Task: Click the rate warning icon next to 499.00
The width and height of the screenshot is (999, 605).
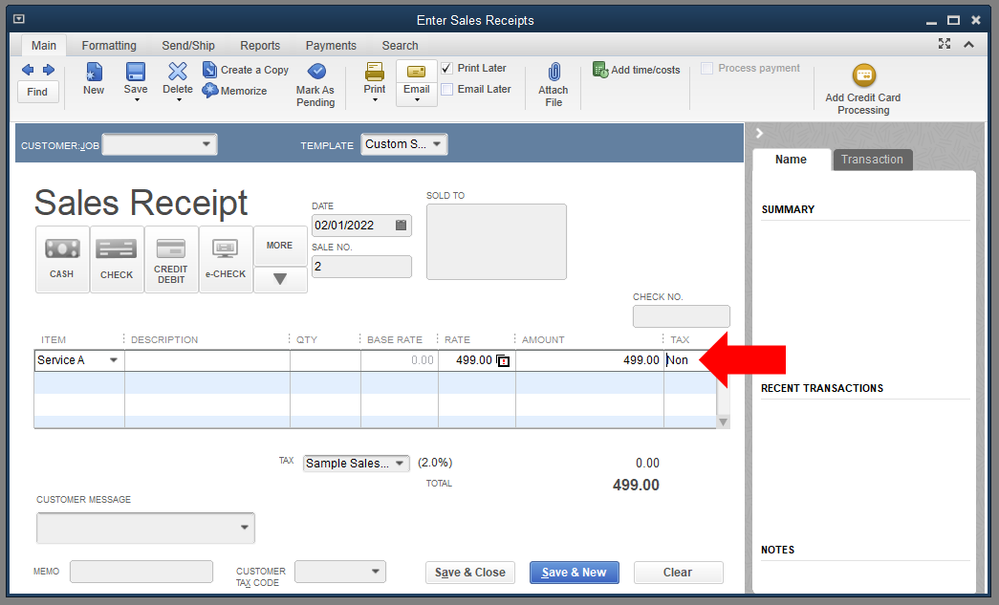Action: click(503, 360)
